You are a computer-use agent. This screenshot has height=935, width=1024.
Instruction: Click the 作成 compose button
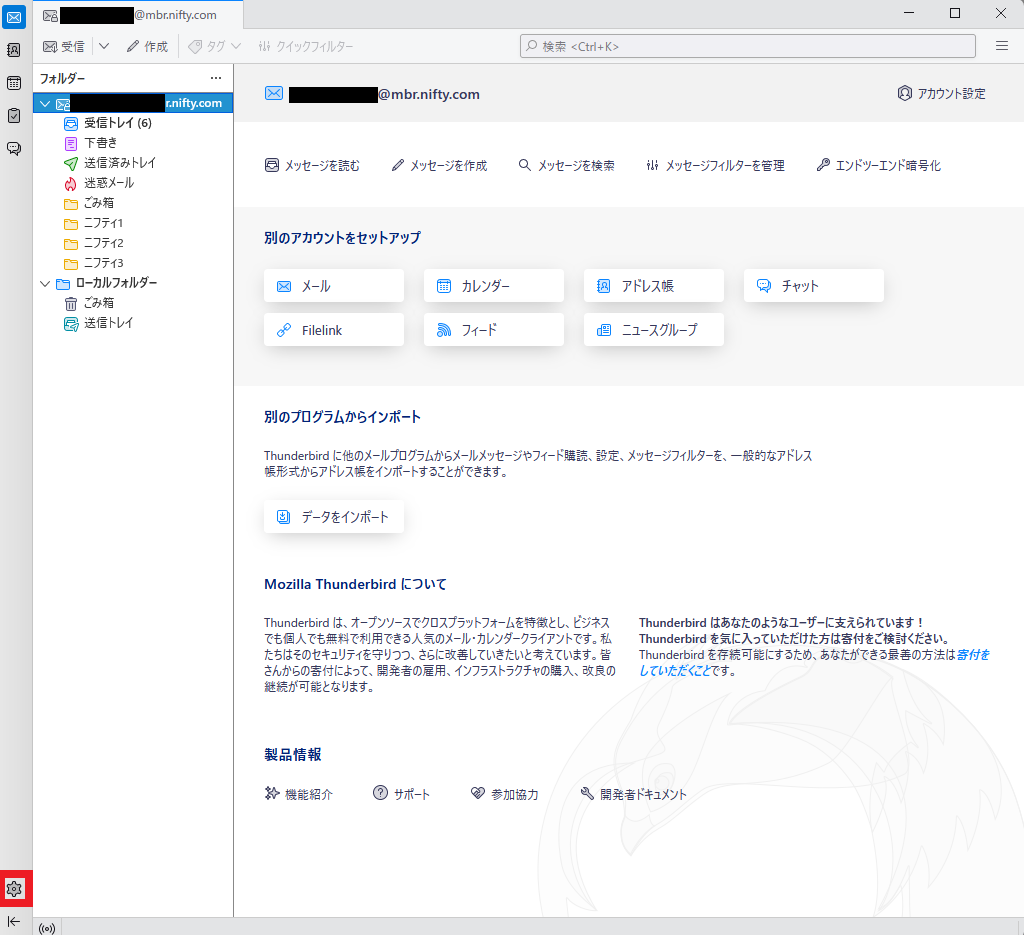146,46
